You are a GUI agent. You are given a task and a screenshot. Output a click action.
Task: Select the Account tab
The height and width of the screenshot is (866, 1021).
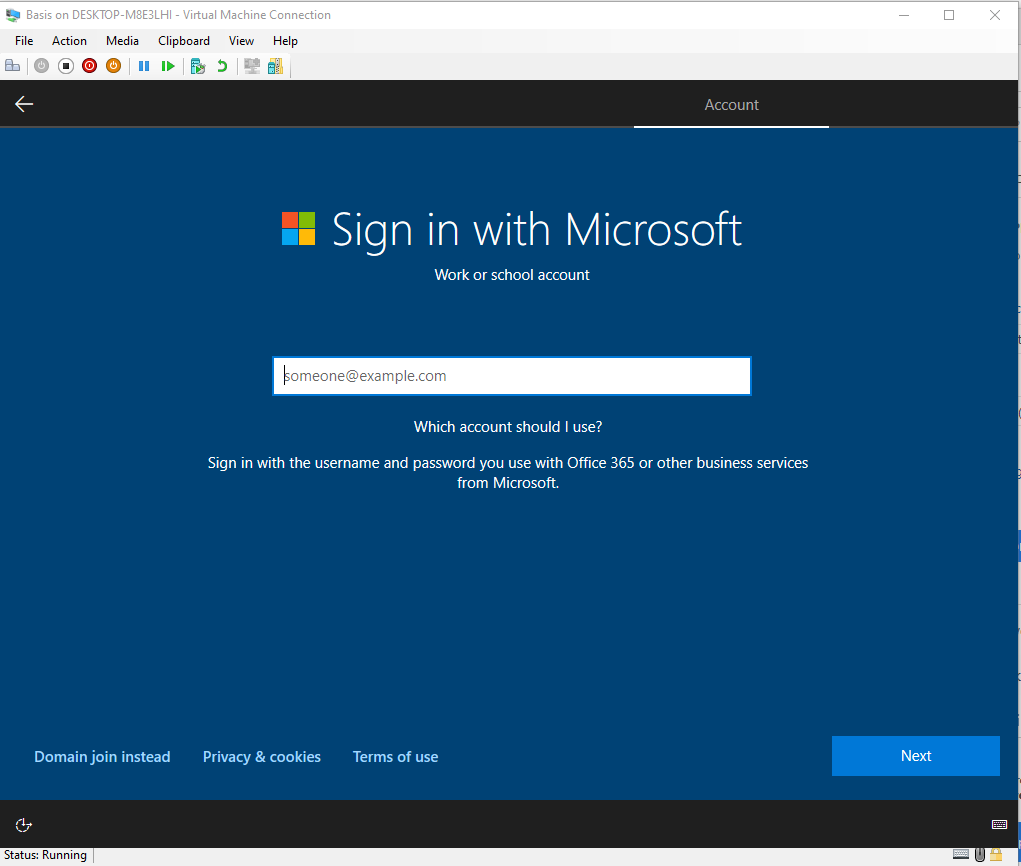(731, 105)
